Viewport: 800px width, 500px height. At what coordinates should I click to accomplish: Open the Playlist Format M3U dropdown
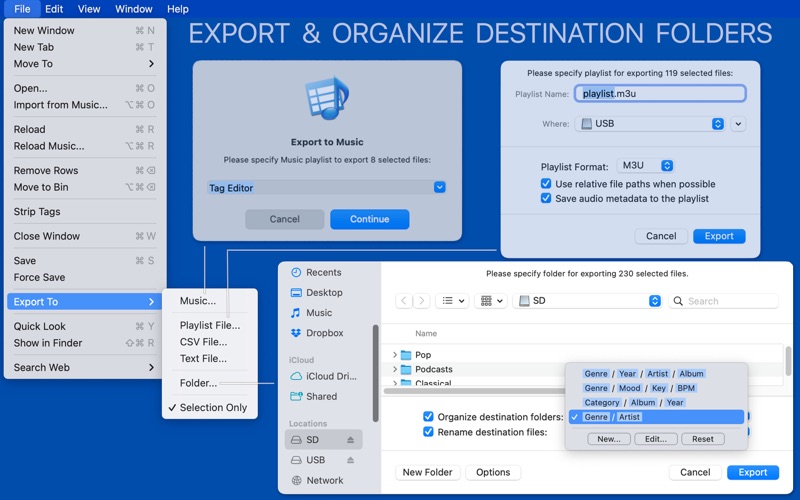(646, 166)
